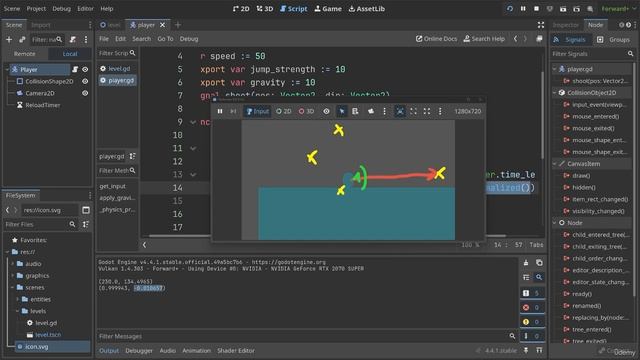Click select tool arrow in game toolbar
640x360 pixels.
pyautogui.click(x=342, y=111)
